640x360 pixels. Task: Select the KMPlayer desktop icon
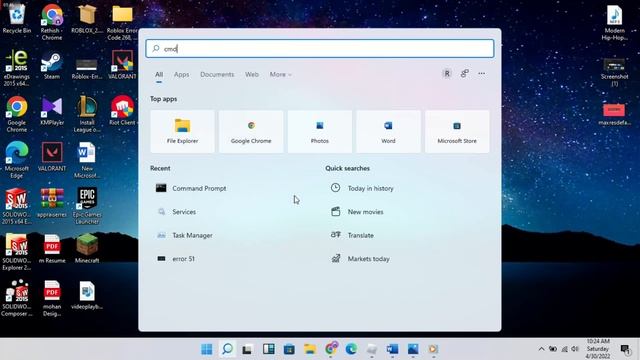tap(52, 111)
